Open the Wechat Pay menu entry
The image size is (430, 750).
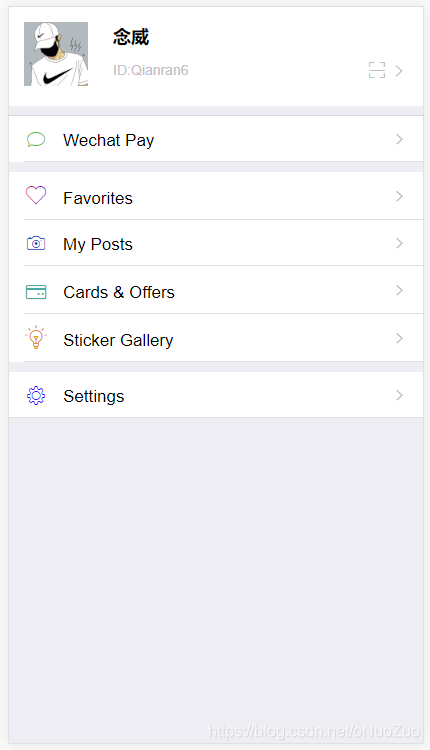click(x=216, y=139)
